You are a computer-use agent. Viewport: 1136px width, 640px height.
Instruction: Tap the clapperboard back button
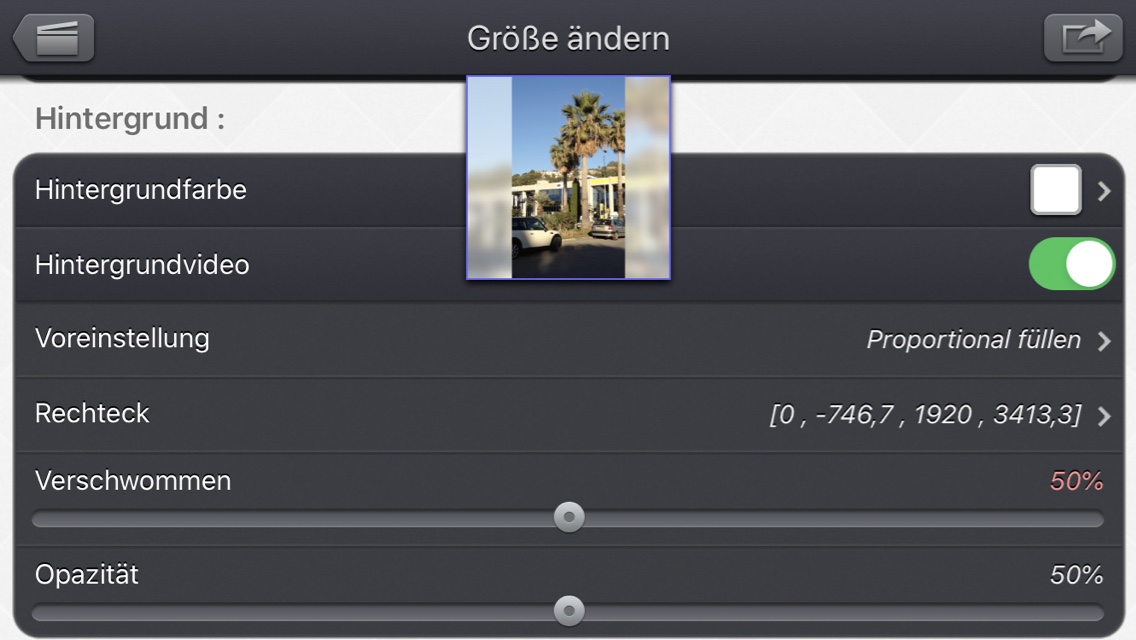tap(54, 38)
